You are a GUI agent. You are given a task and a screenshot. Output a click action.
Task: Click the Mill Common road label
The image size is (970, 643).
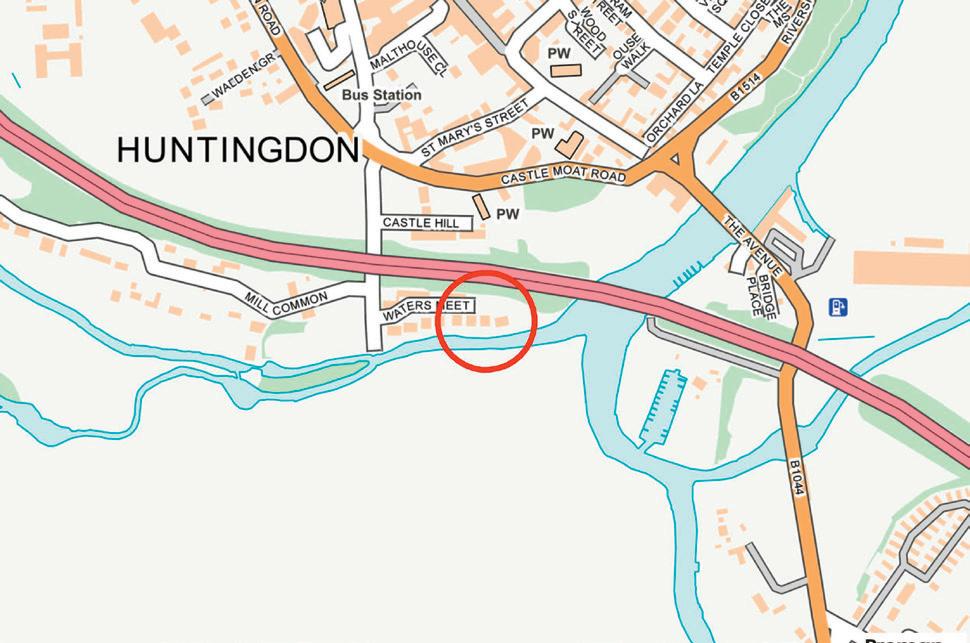tap(286, 303)
